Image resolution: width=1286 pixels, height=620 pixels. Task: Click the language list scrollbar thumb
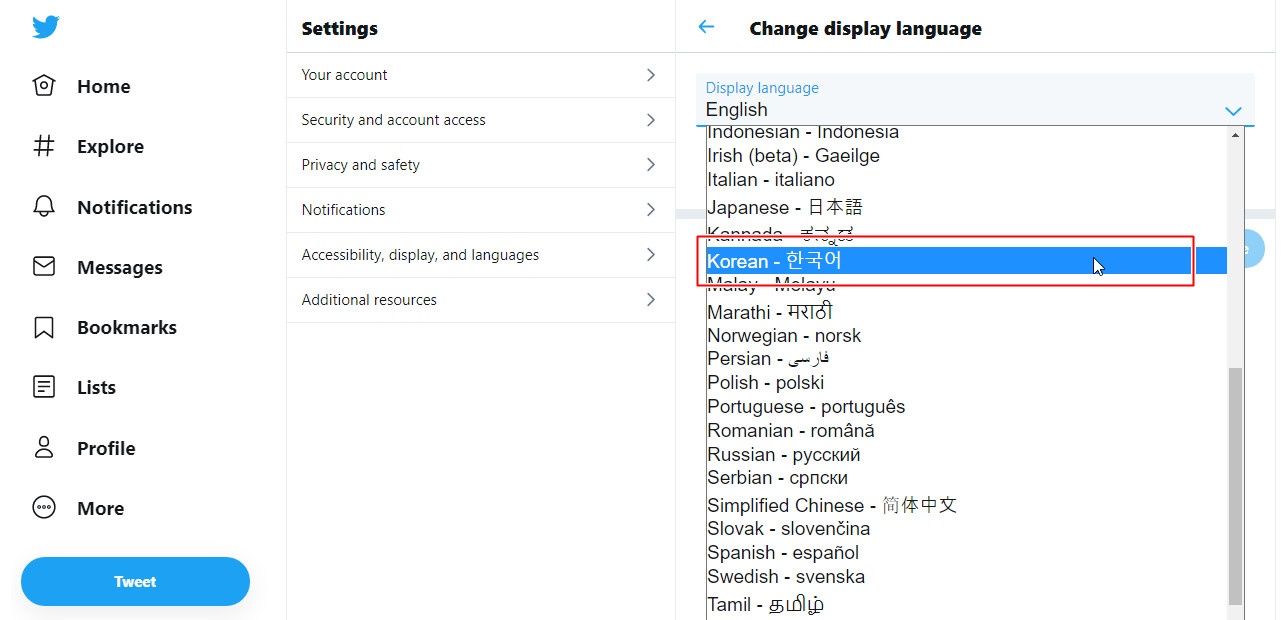[1235, 486]
